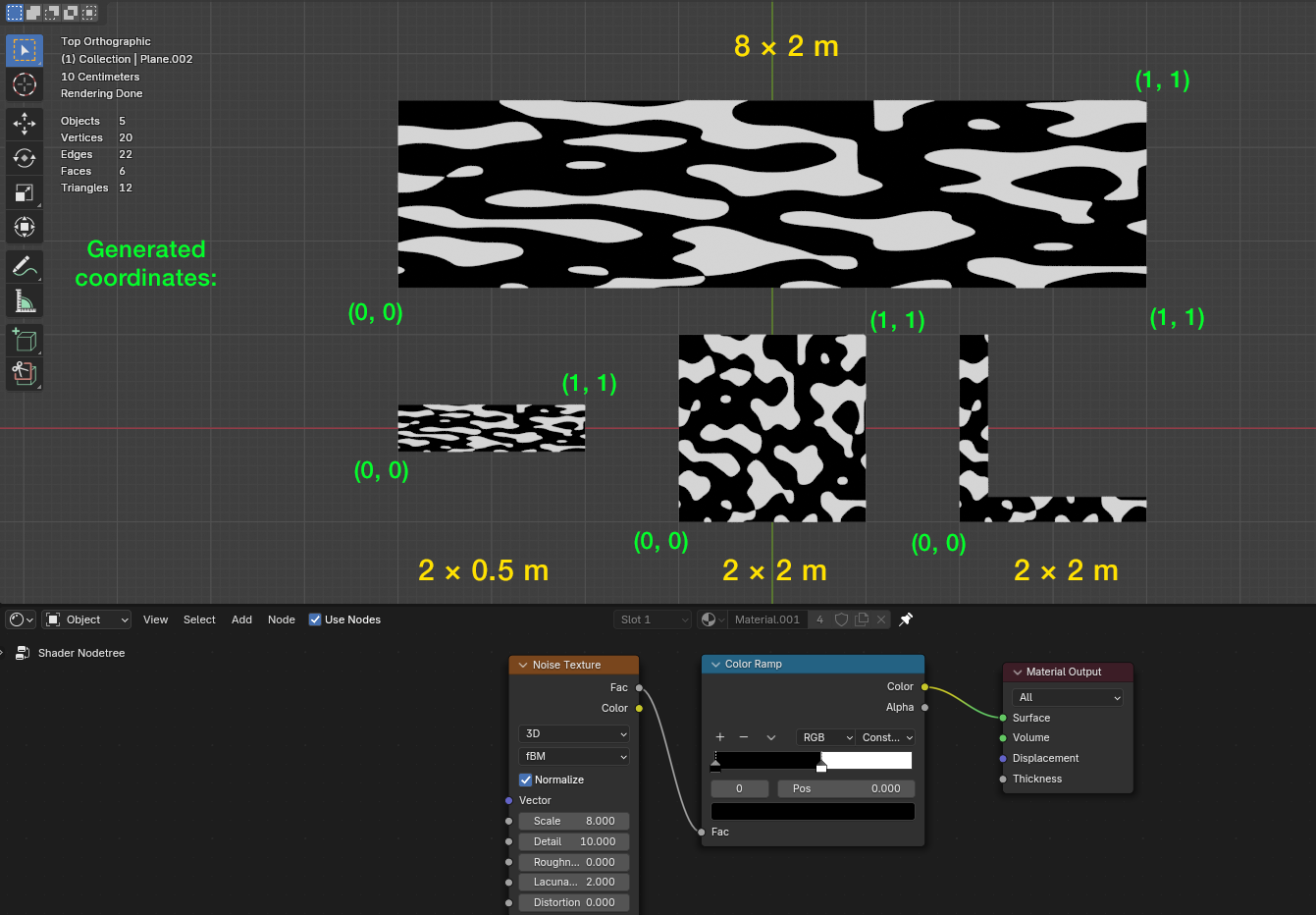Viewport: 1316px width, 915px height.
Task: Collapse the Color Ramp node
Action: [715, 664]
